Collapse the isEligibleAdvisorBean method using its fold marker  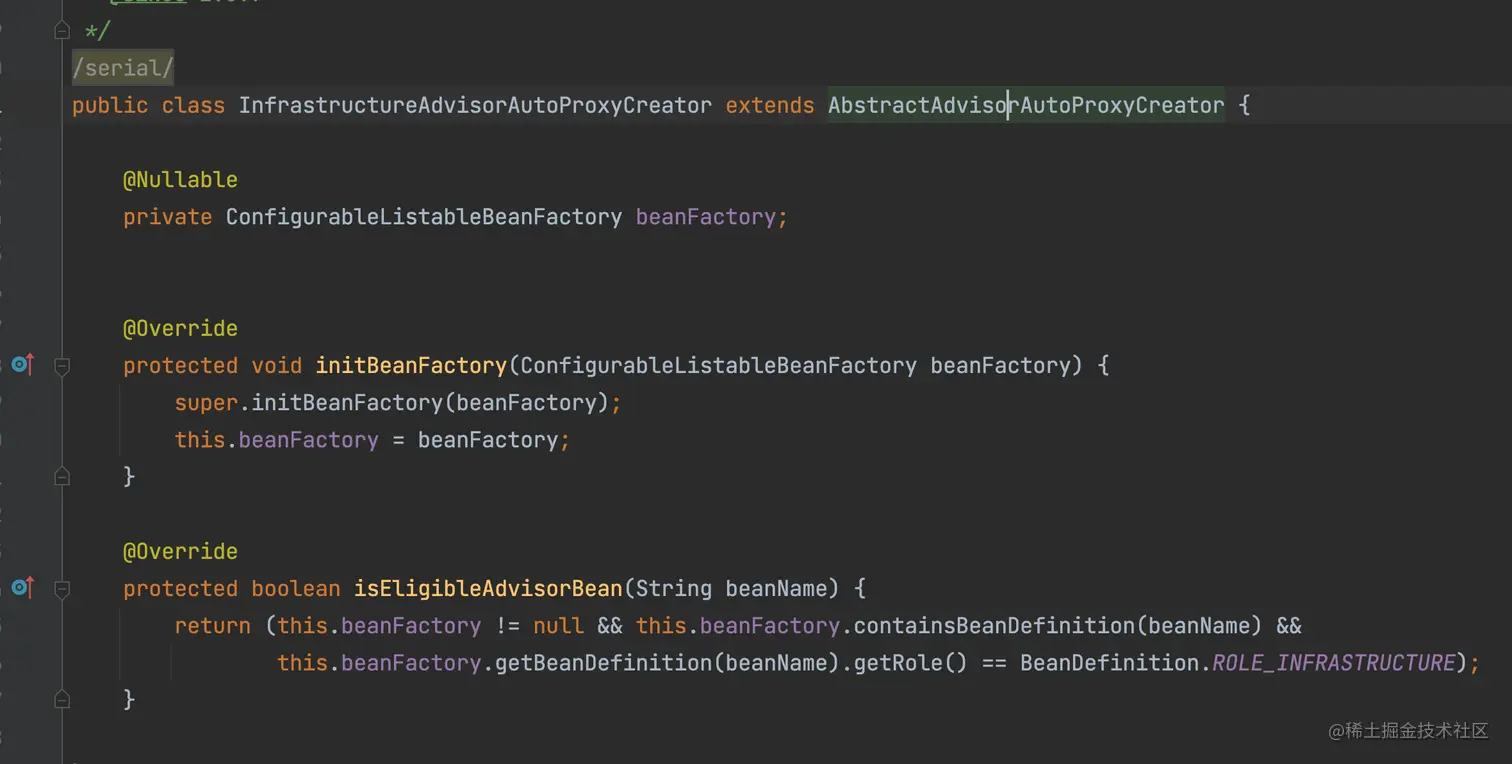pyautogui.click(x=62, y=590)
